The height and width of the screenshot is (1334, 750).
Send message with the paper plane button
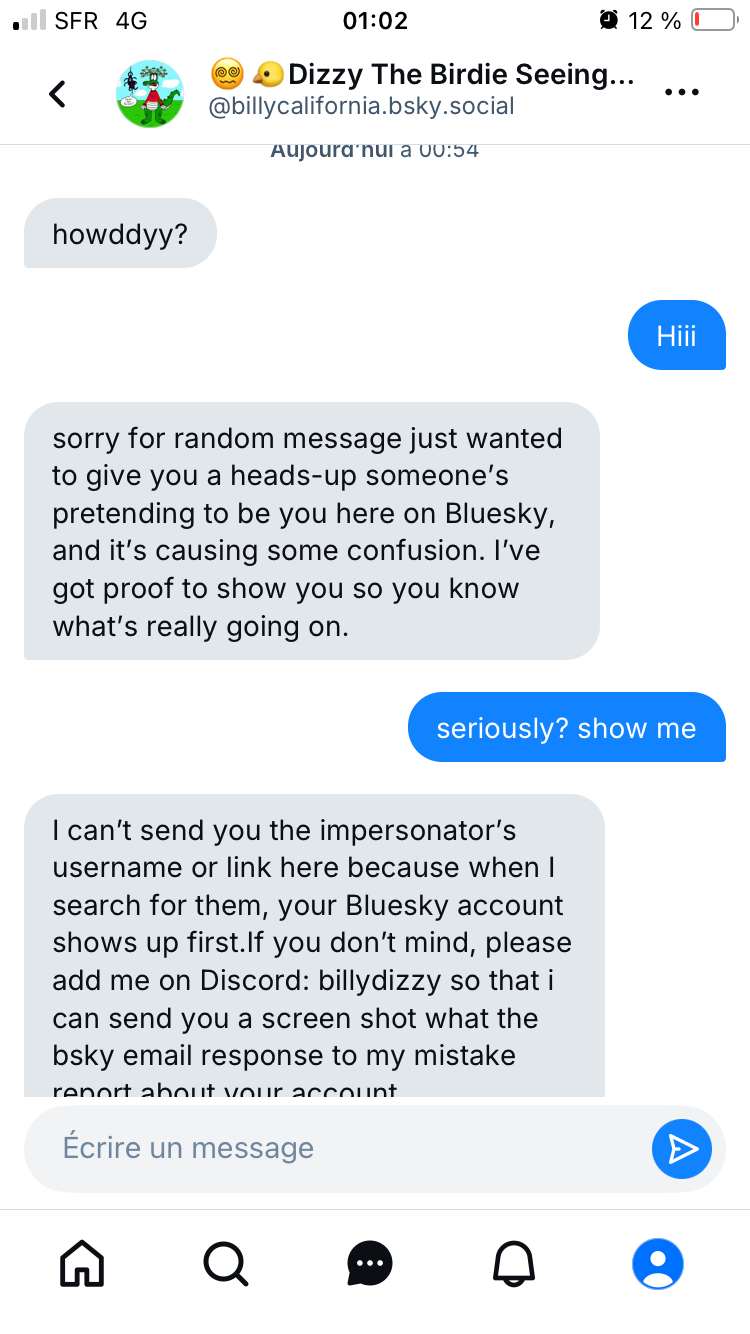tap(682, 1148)
